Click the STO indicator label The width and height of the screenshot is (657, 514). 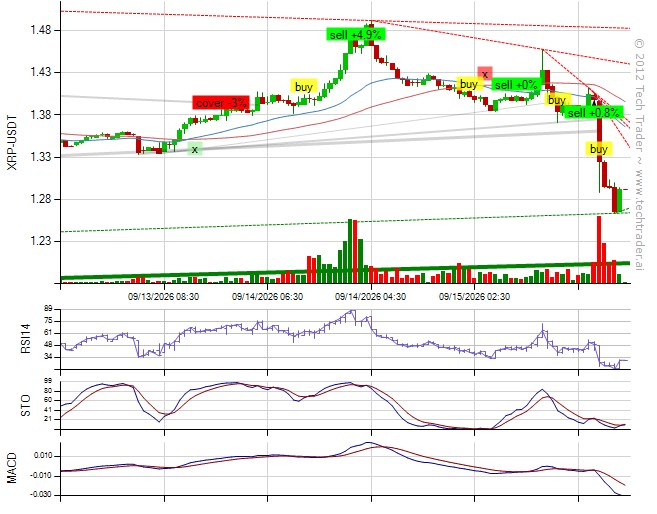point(26,405)
